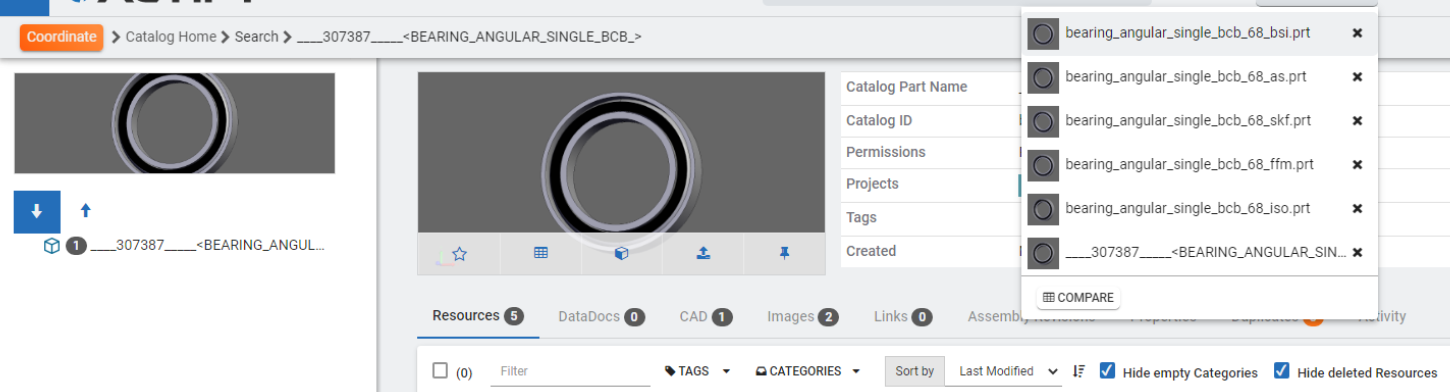Tick the select-all resources checkbox
The image size is (1450, 392).
click(440, 371)
